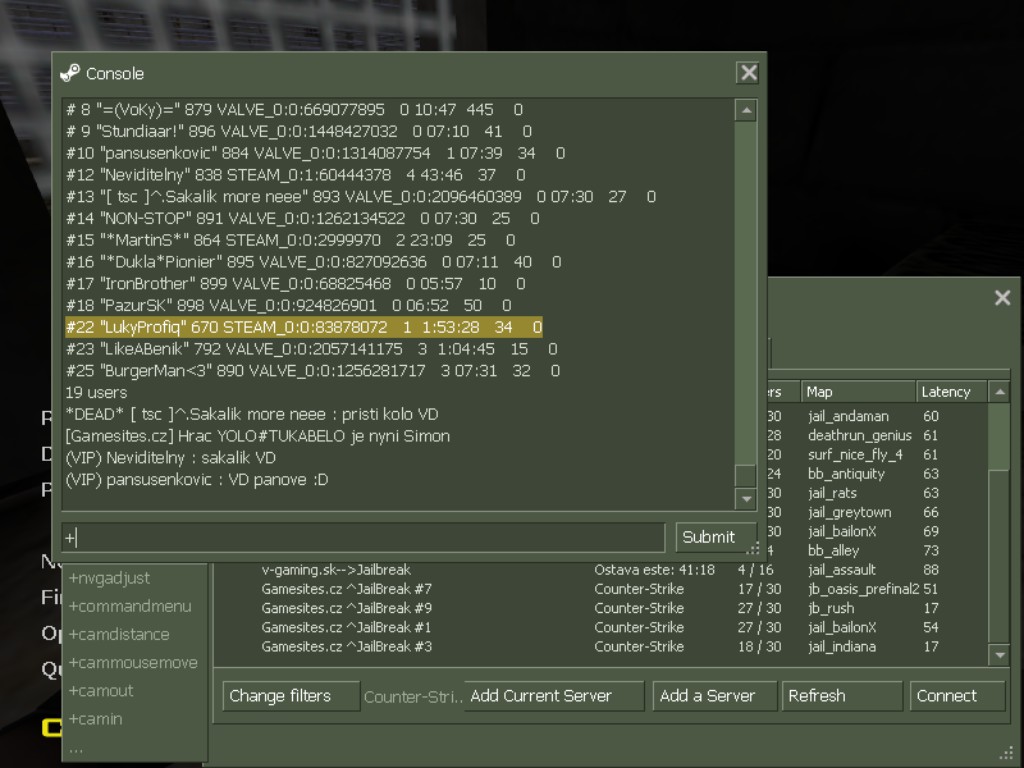Image resolution: width=1024 pixels, height=768 pixels.
Task: Choose +cammousemove autocomplete suggestion
Action: 133,662
